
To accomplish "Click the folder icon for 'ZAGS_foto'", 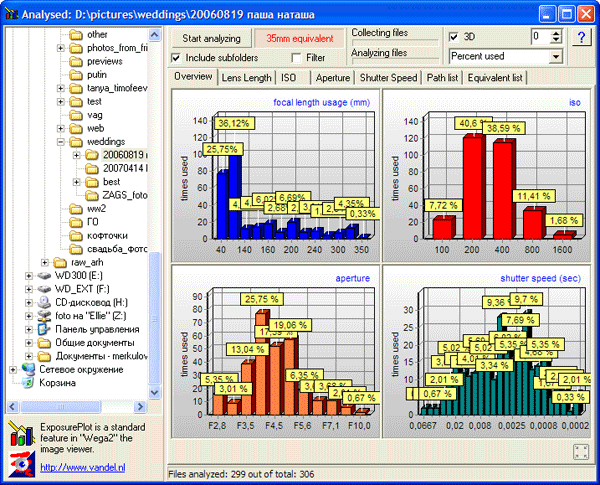I will click(92, 195).
